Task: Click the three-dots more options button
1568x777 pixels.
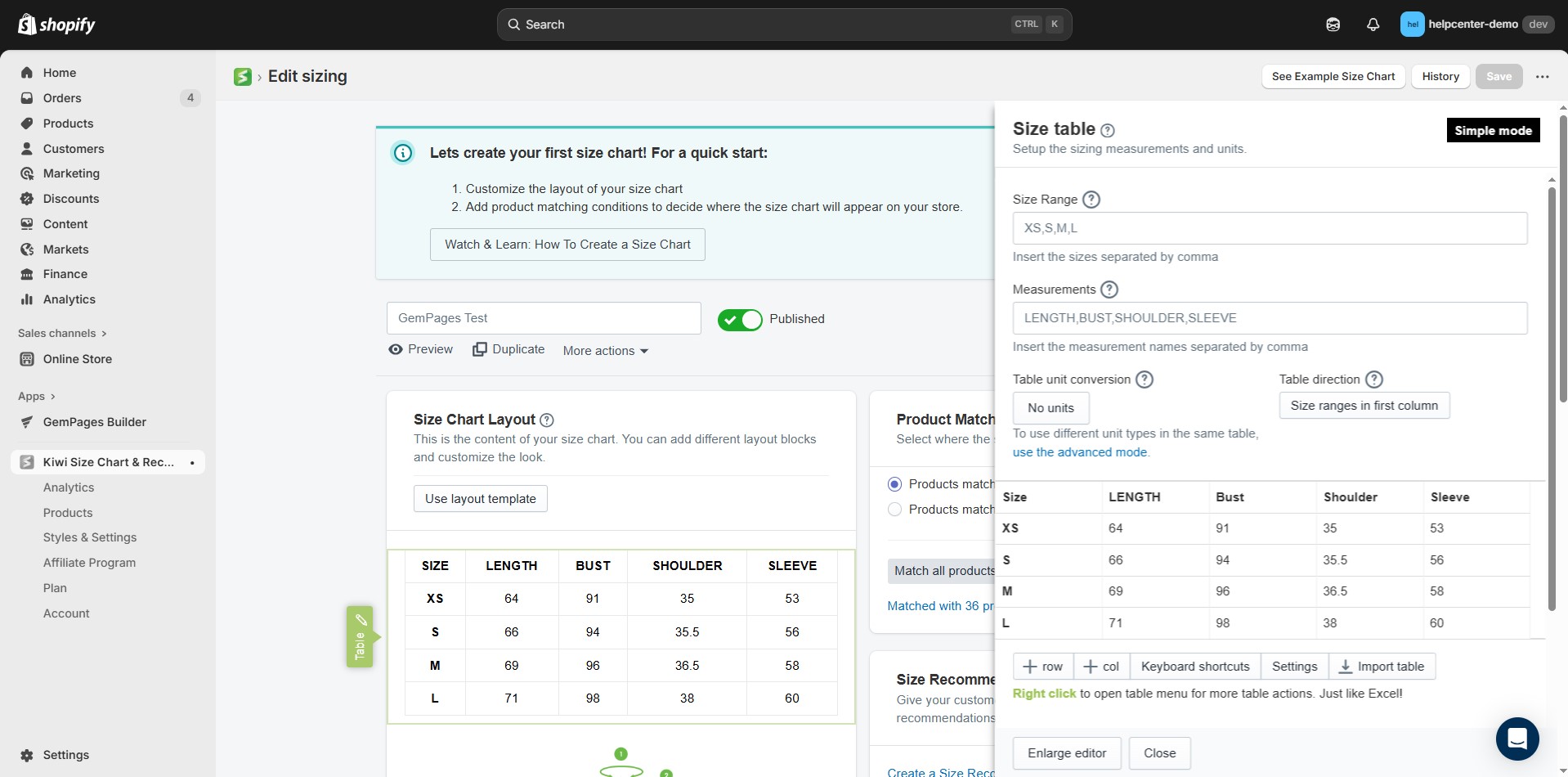Action: [1542, 77]
